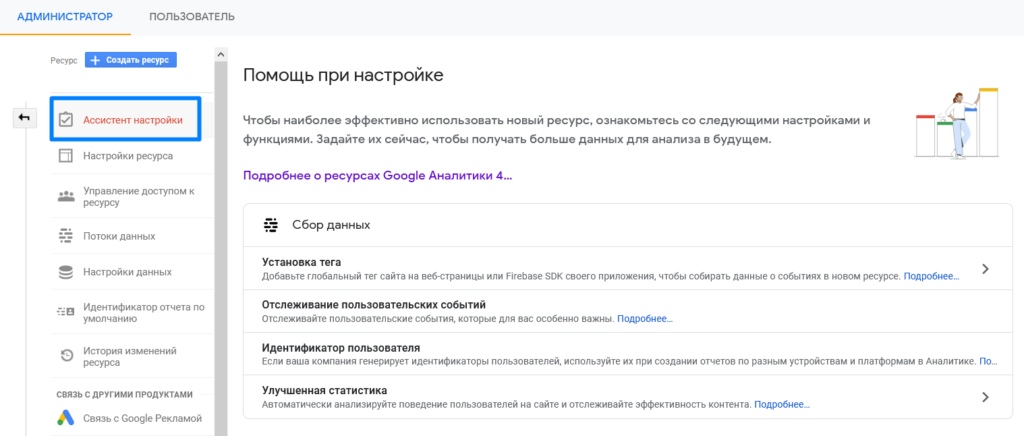Click the back arrow button at left
This screenshot has height=436, width=1024.
(25, 118)
